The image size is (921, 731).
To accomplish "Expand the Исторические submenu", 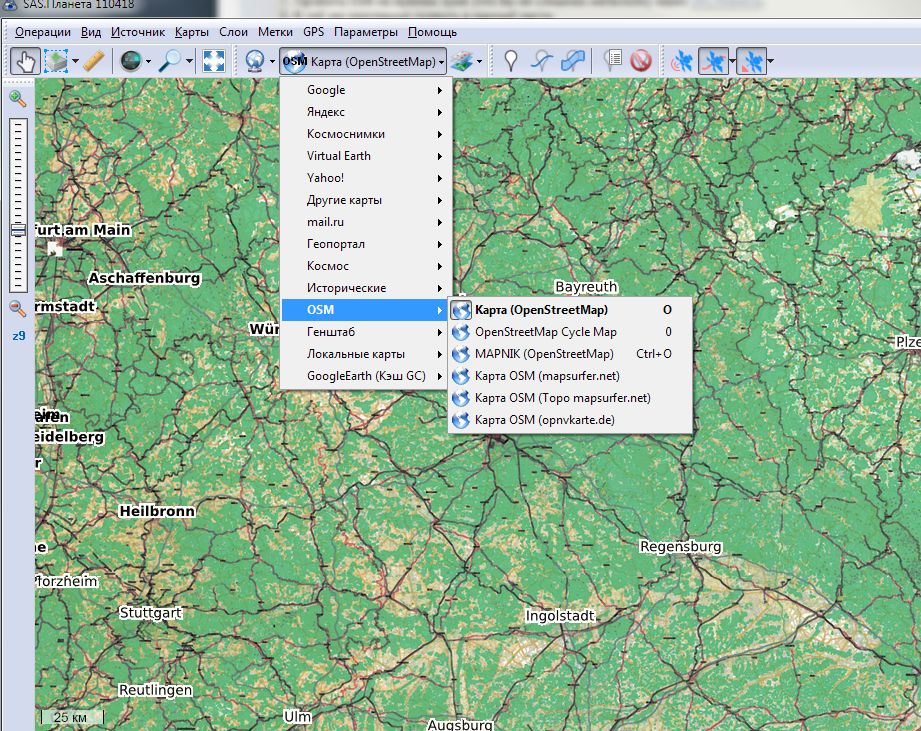I will (x=366, y=288).
